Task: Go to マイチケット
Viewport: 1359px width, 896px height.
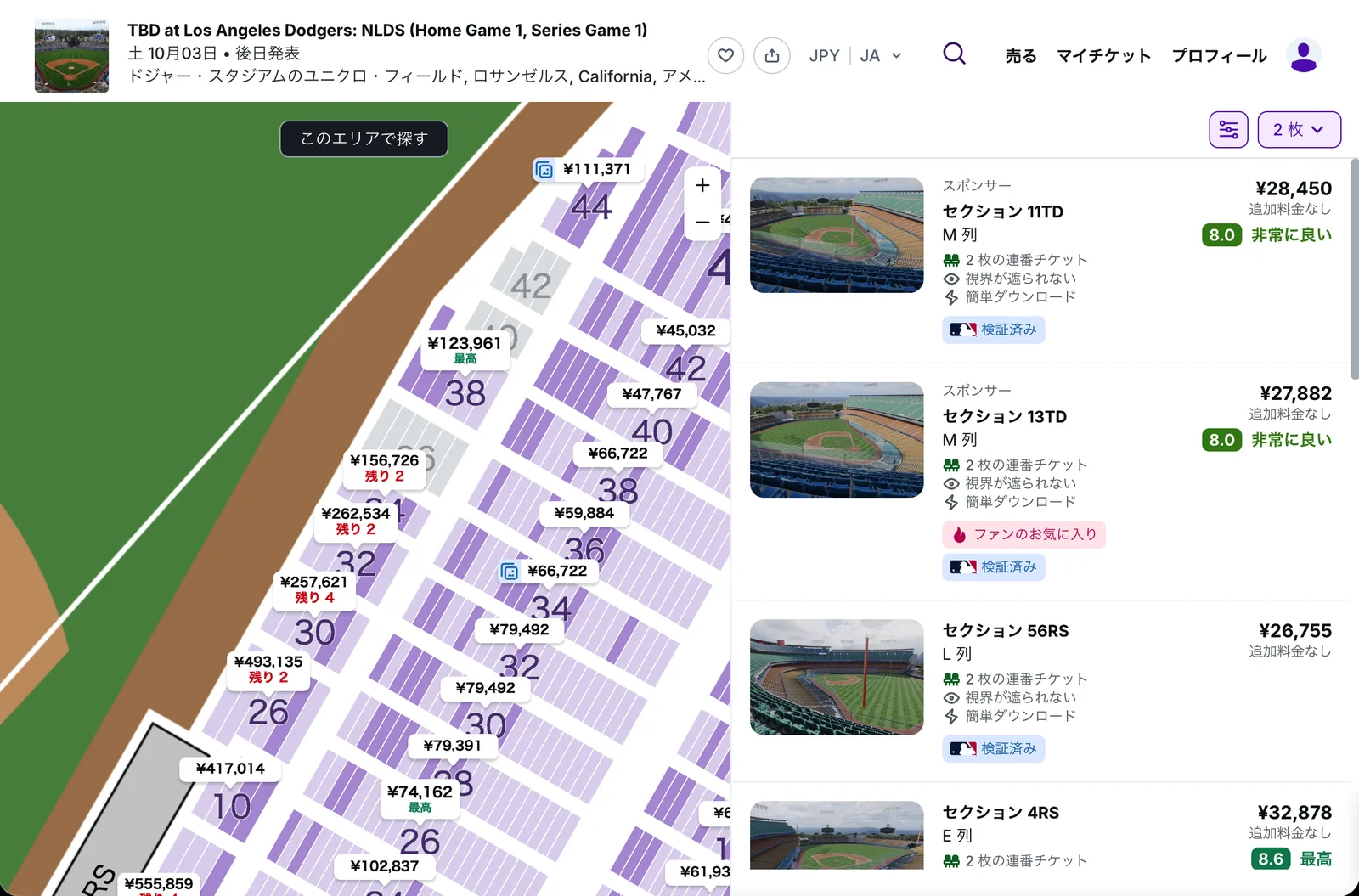Action: coord(1103,56)
